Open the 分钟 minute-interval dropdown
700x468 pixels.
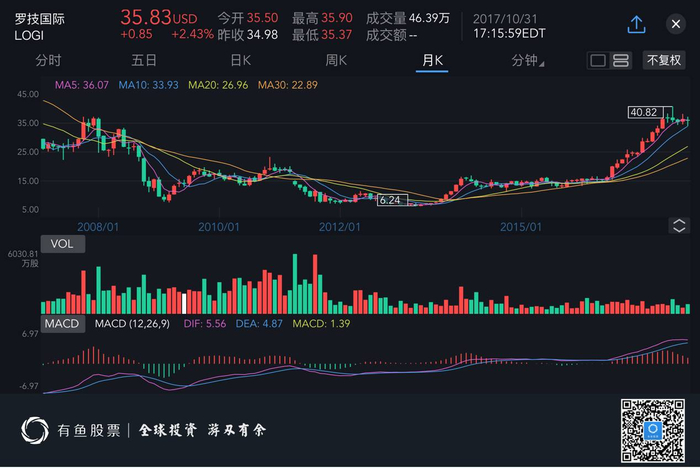(x=528, y=61)
